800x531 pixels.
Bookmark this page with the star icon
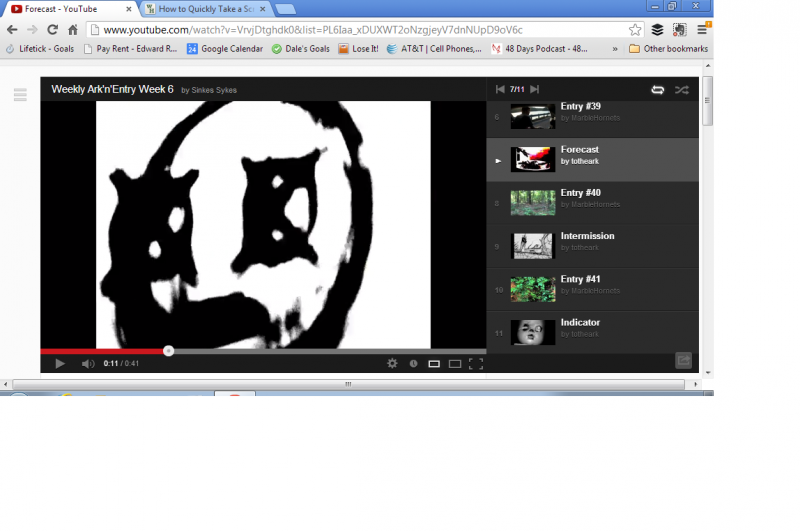tap(635, 30)
